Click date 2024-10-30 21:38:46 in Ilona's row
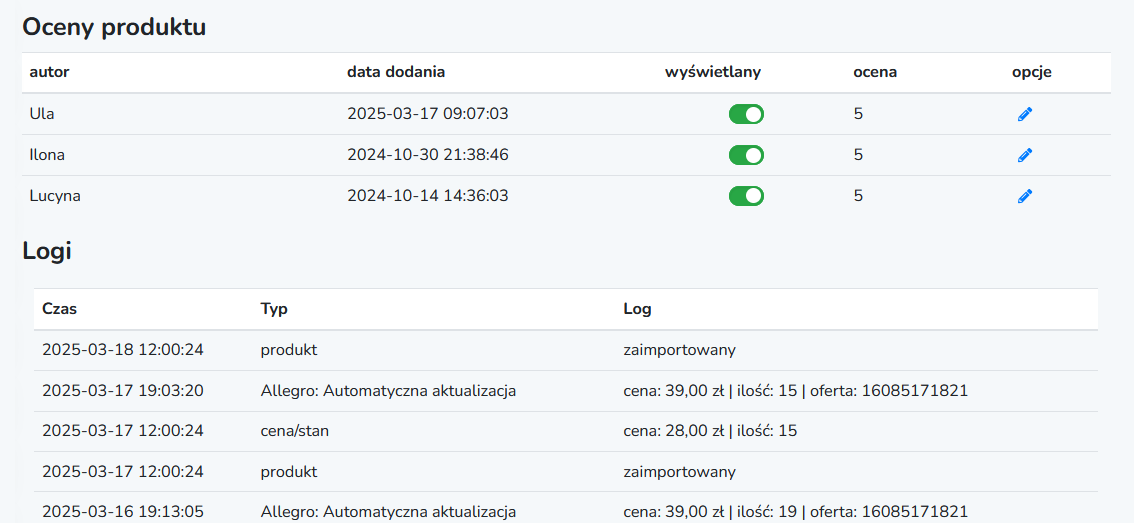This screenshot has width=1134, height=523. [427, 155]
